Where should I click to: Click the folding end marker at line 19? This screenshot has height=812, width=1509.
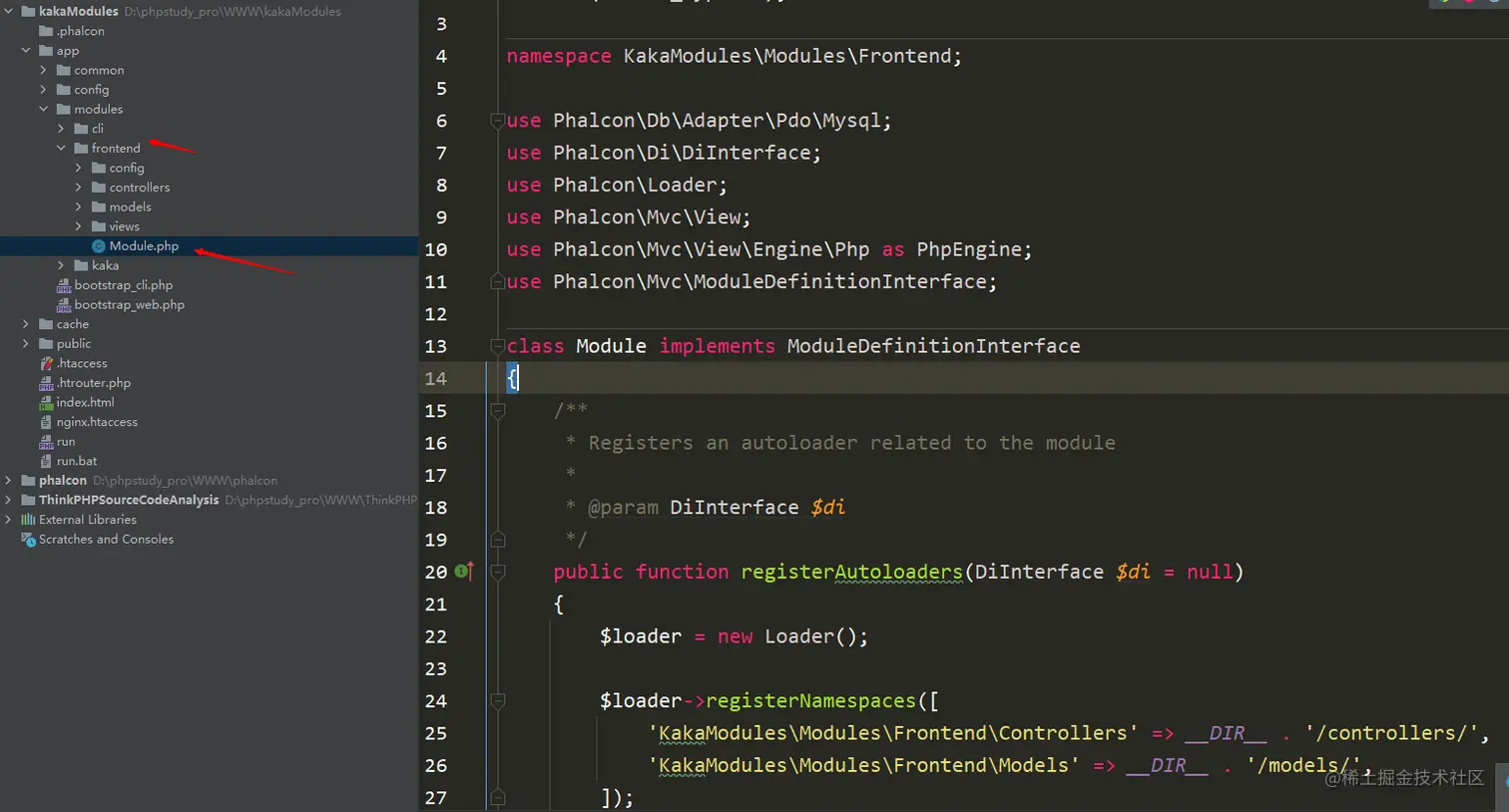click(497, 540)
